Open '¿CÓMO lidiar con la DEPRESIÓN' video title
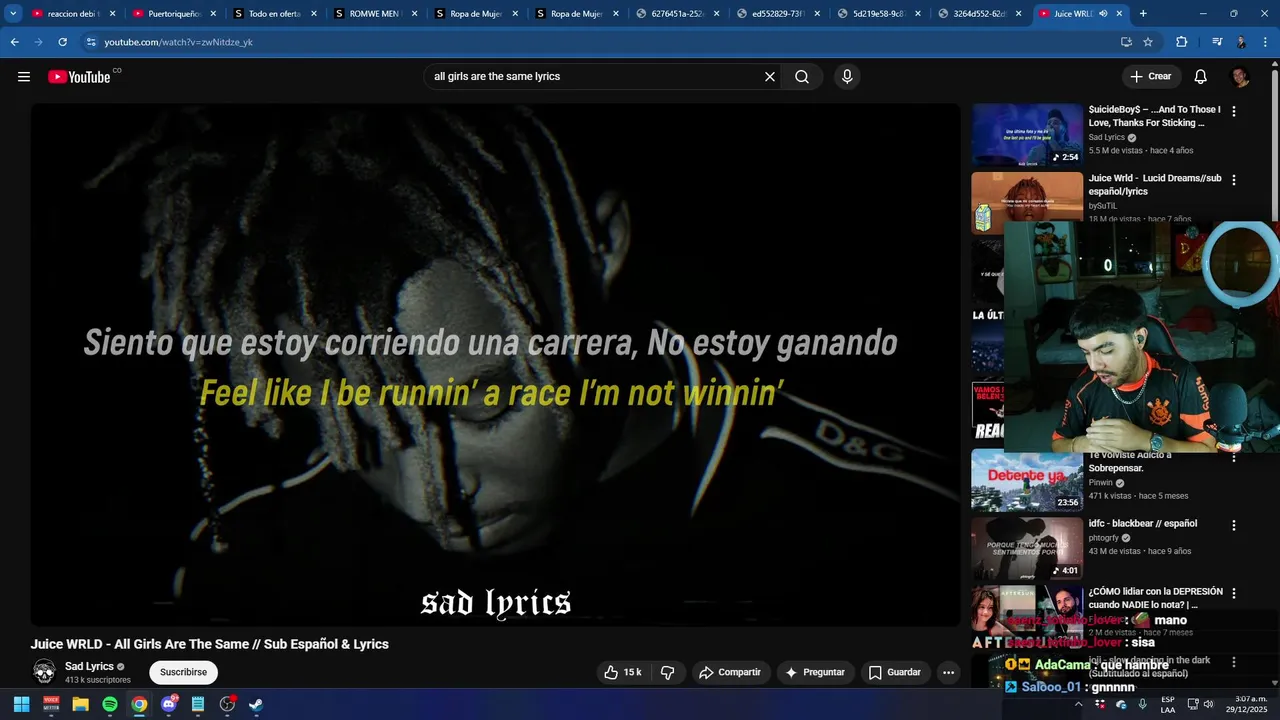1280x720 pixels. (x=1155, y=598)
